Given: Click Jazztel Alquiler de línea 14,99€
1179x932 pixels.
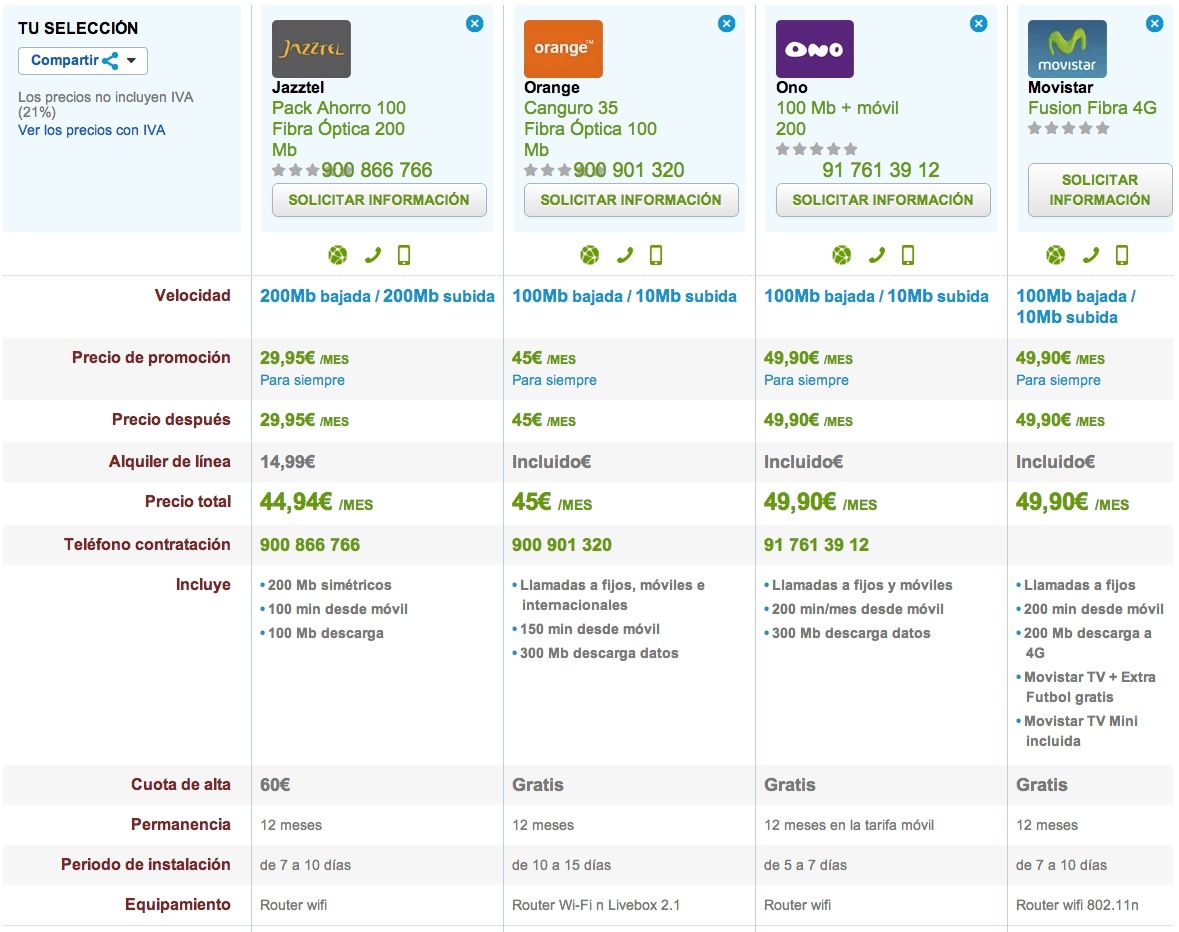Looking at the screenshot, I should tap(287, 461).
